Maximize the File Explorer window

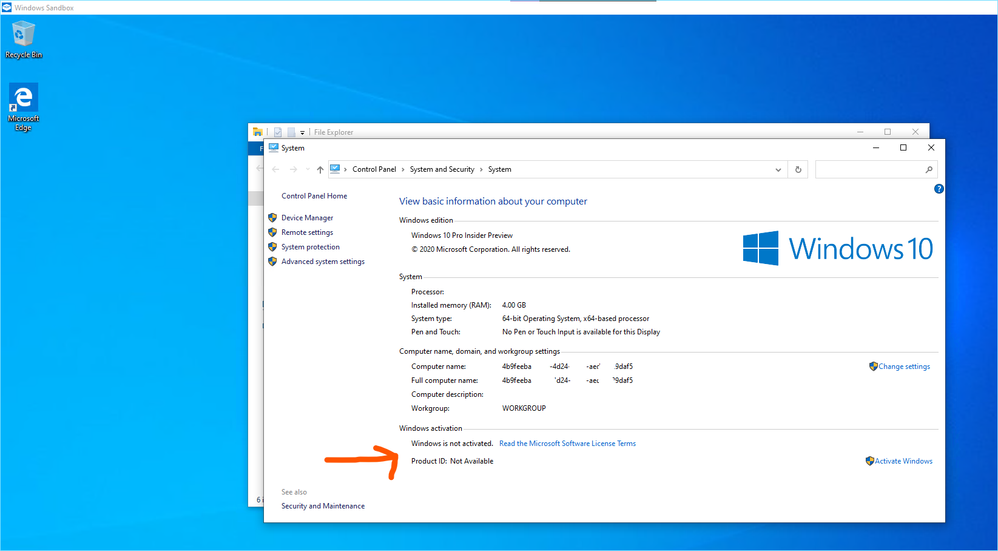887,132
